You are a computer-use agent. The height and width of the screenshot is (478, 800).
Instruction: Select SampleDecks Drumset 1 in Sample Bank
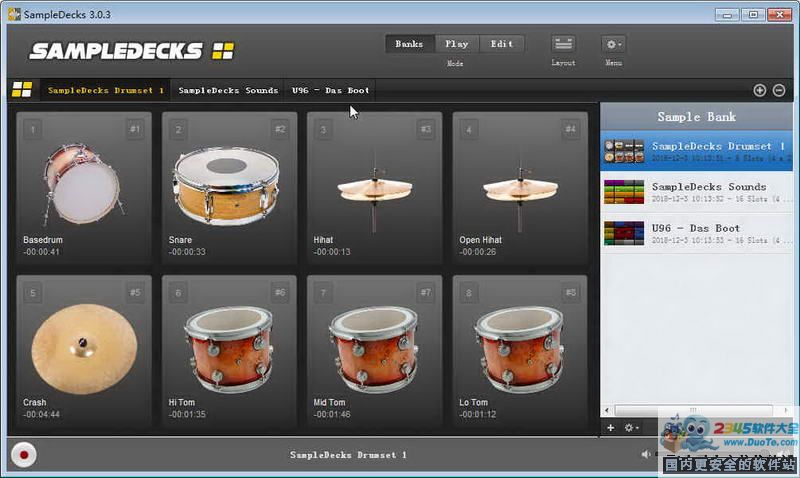point(696,152)
